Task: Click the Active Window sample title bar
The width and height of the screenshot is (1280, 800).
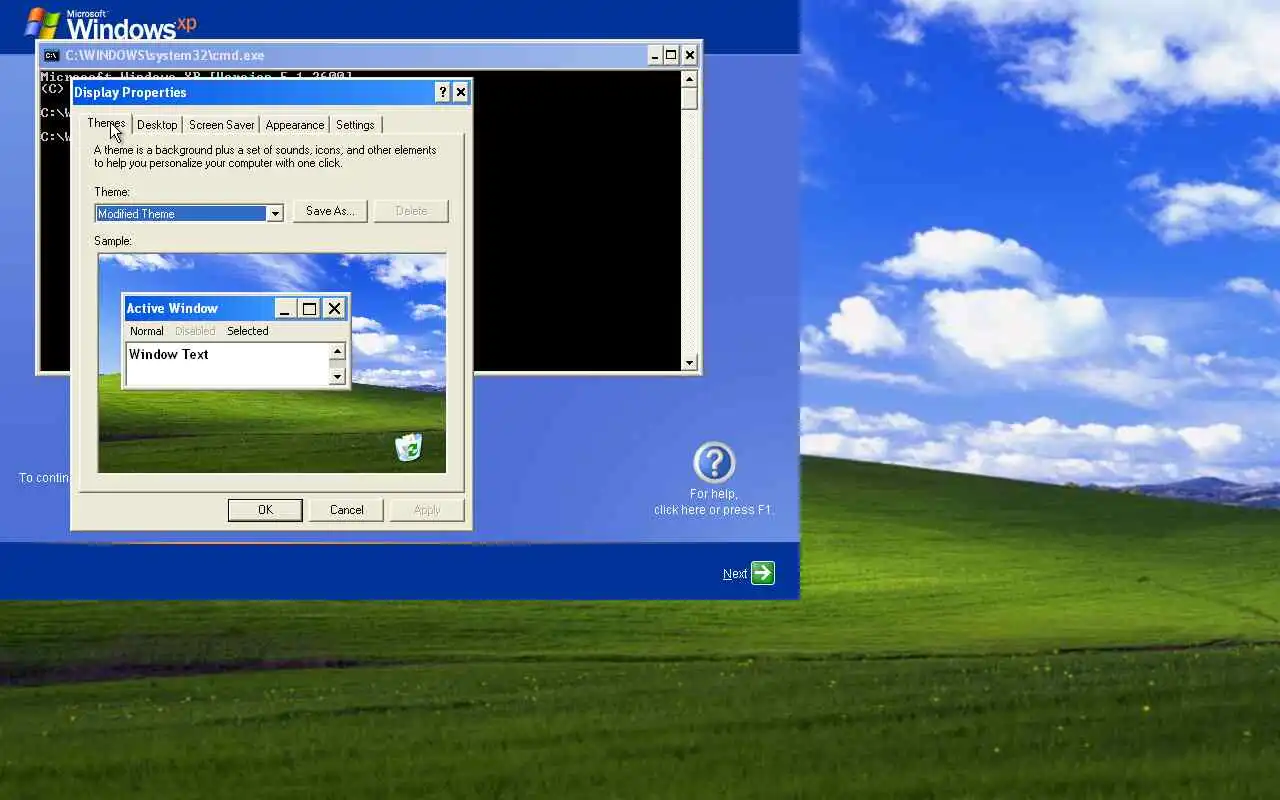Action: (x=235, y=308)
